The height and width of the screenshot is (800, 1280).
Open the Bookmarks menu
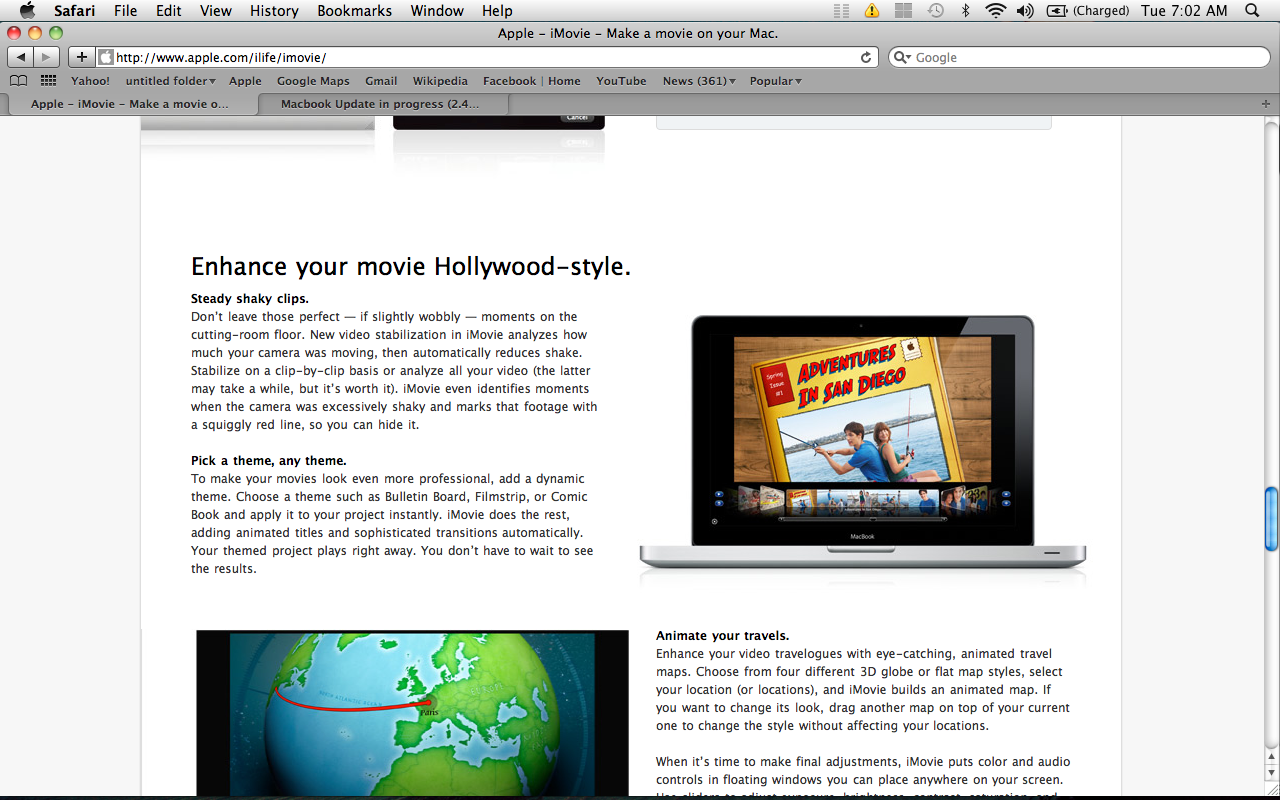[355, 11]
